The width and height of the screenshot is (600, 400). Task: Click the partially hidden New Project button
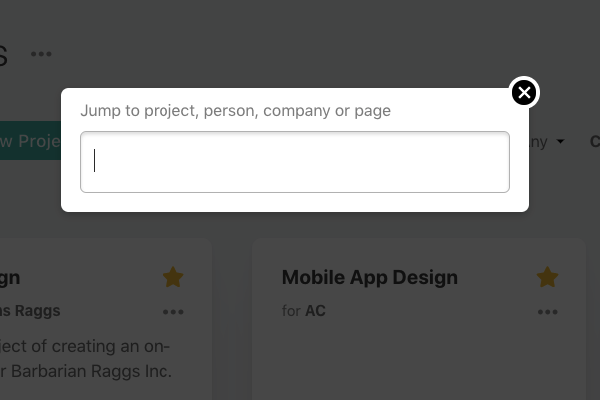(x=30, y=141)
